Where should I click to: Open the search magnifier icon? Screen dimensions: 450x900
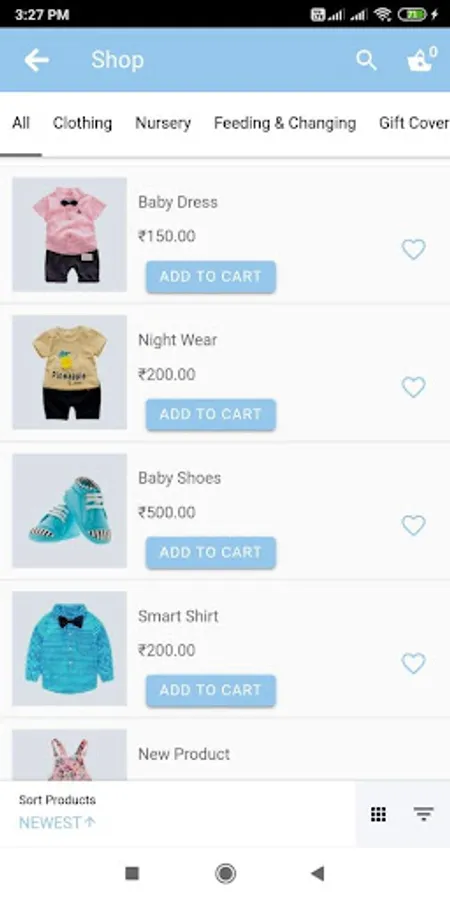pyautogui.click(x=366, y=60)
